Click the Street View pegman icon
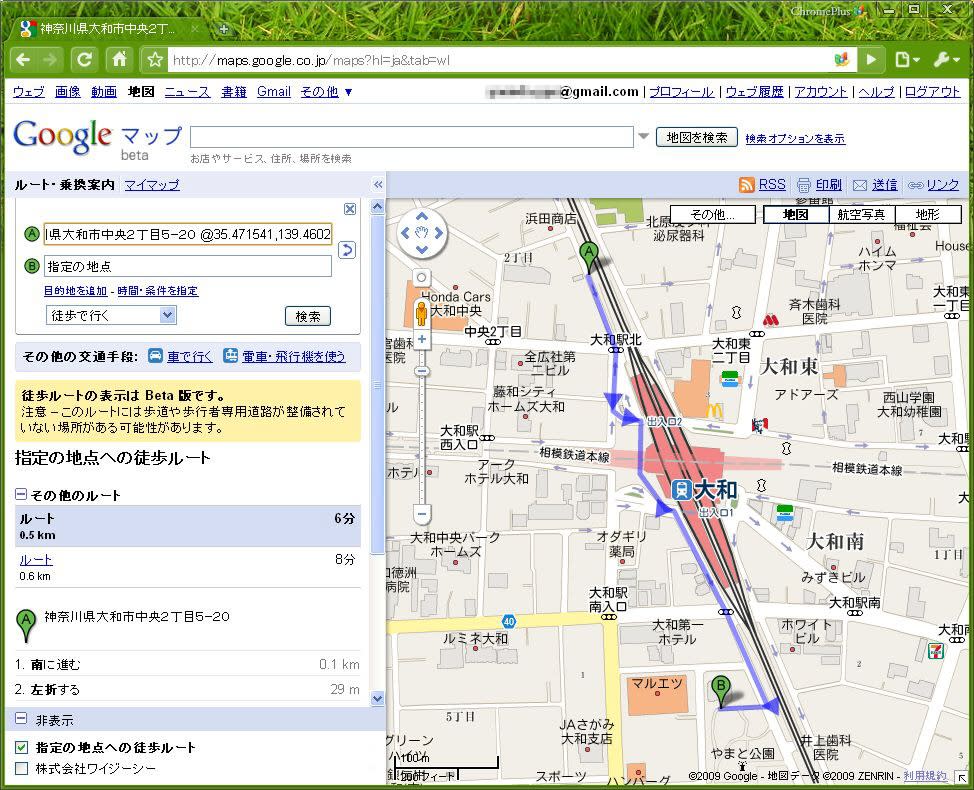This screenshot has height=790, width=974. [422, 313]
